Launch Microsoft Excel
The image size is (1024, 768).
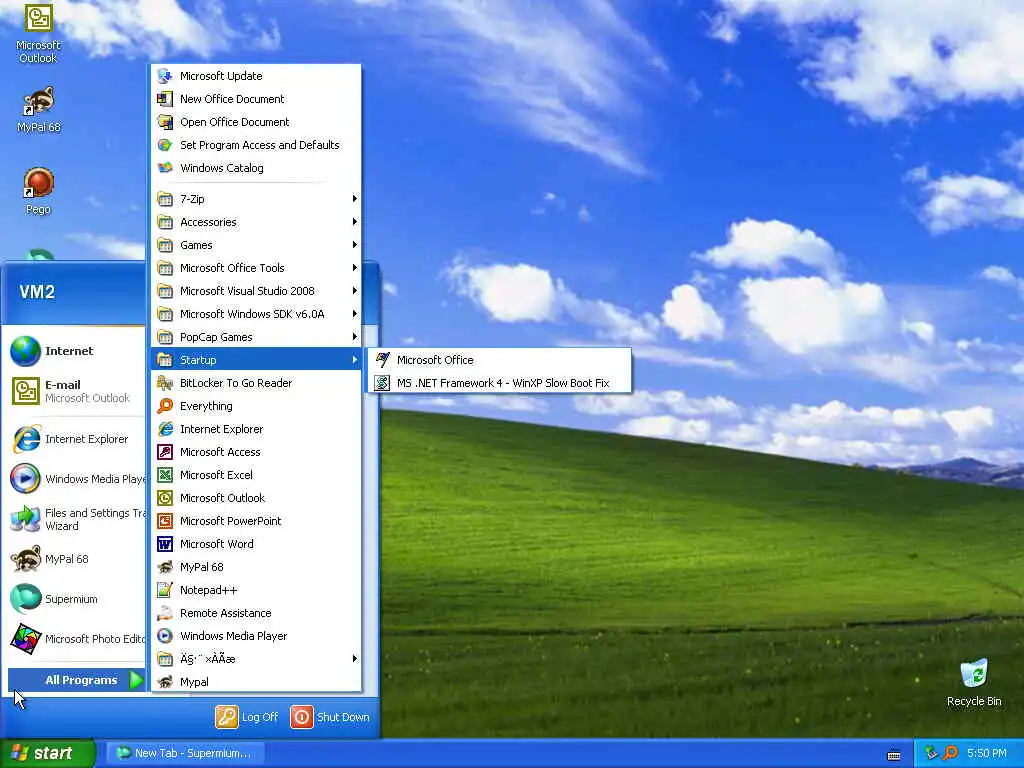[x=256, y=475]
